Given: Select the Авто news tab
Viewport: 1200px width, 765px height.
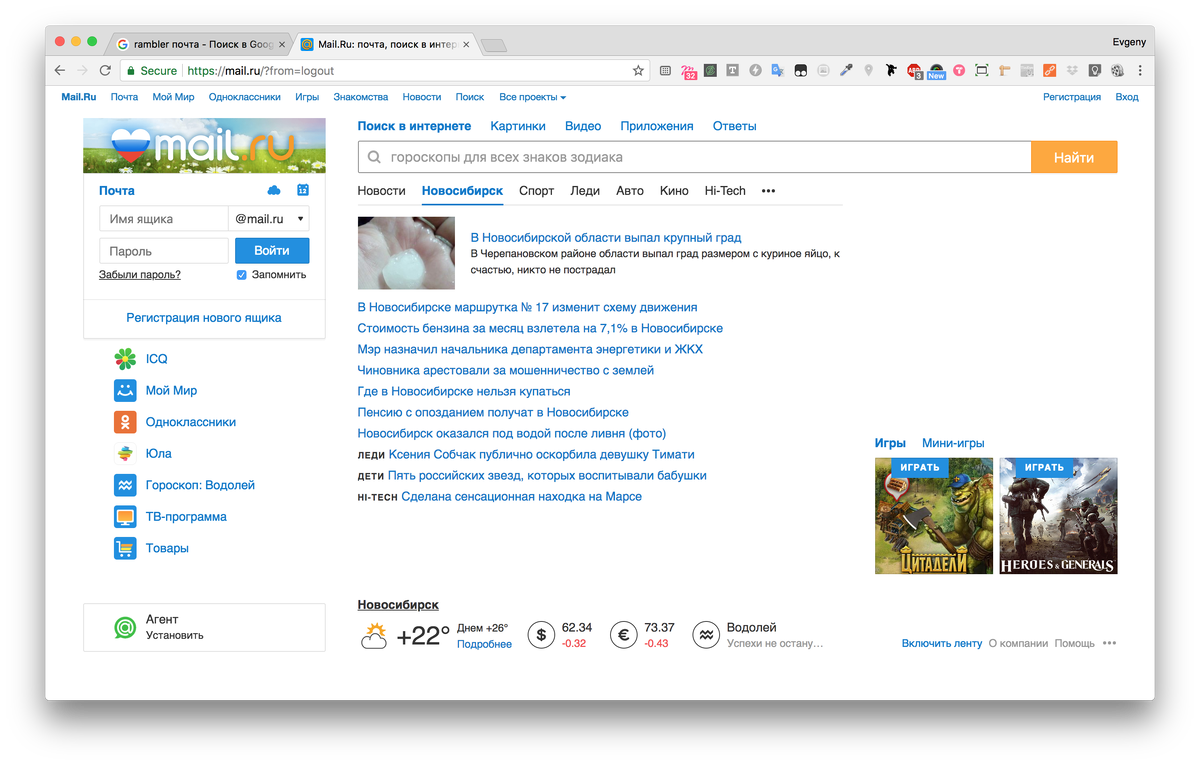Looking at the screenshot, I should (x=630, y=191).
